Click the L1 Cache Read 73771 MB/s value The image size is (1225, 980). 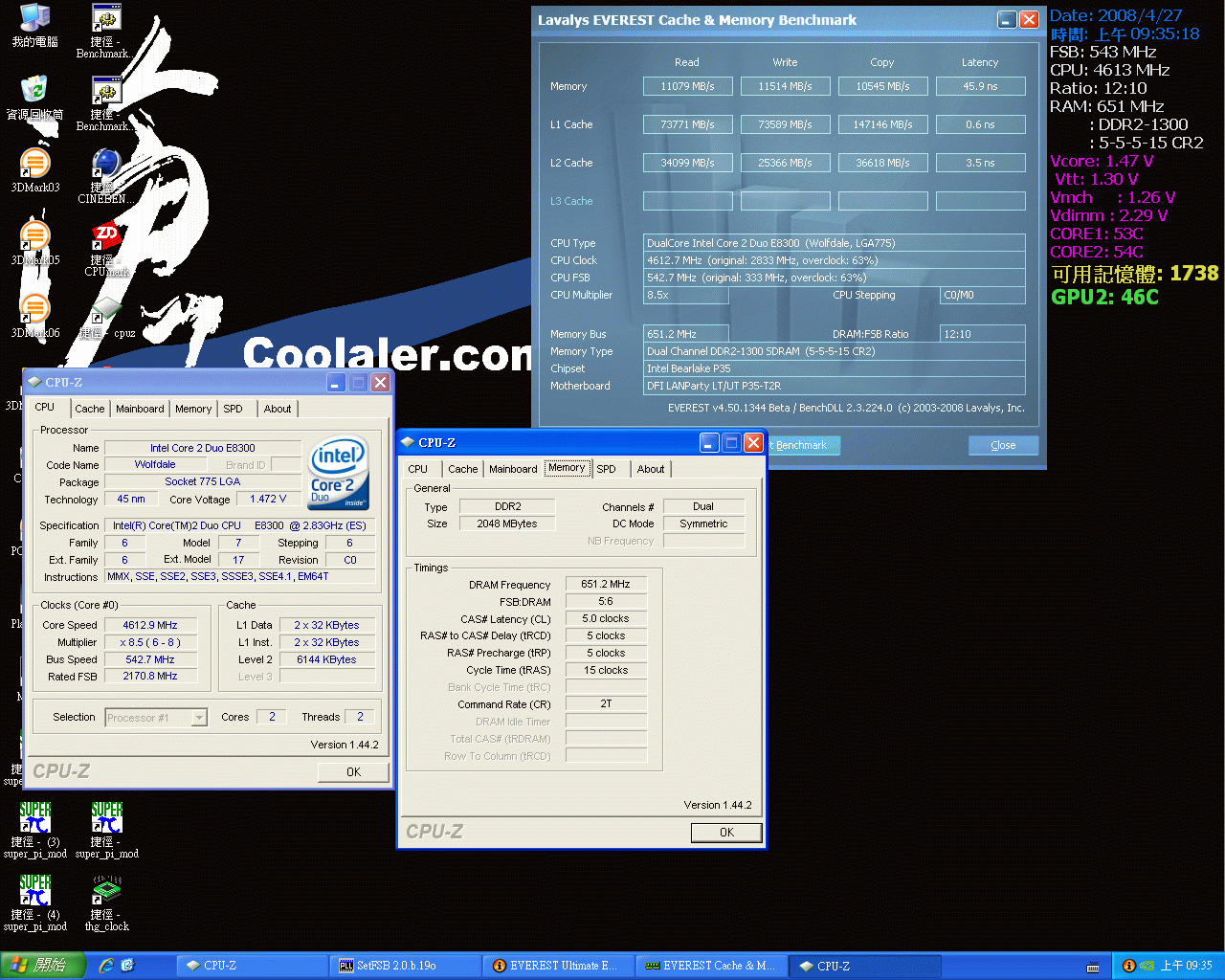688,124
